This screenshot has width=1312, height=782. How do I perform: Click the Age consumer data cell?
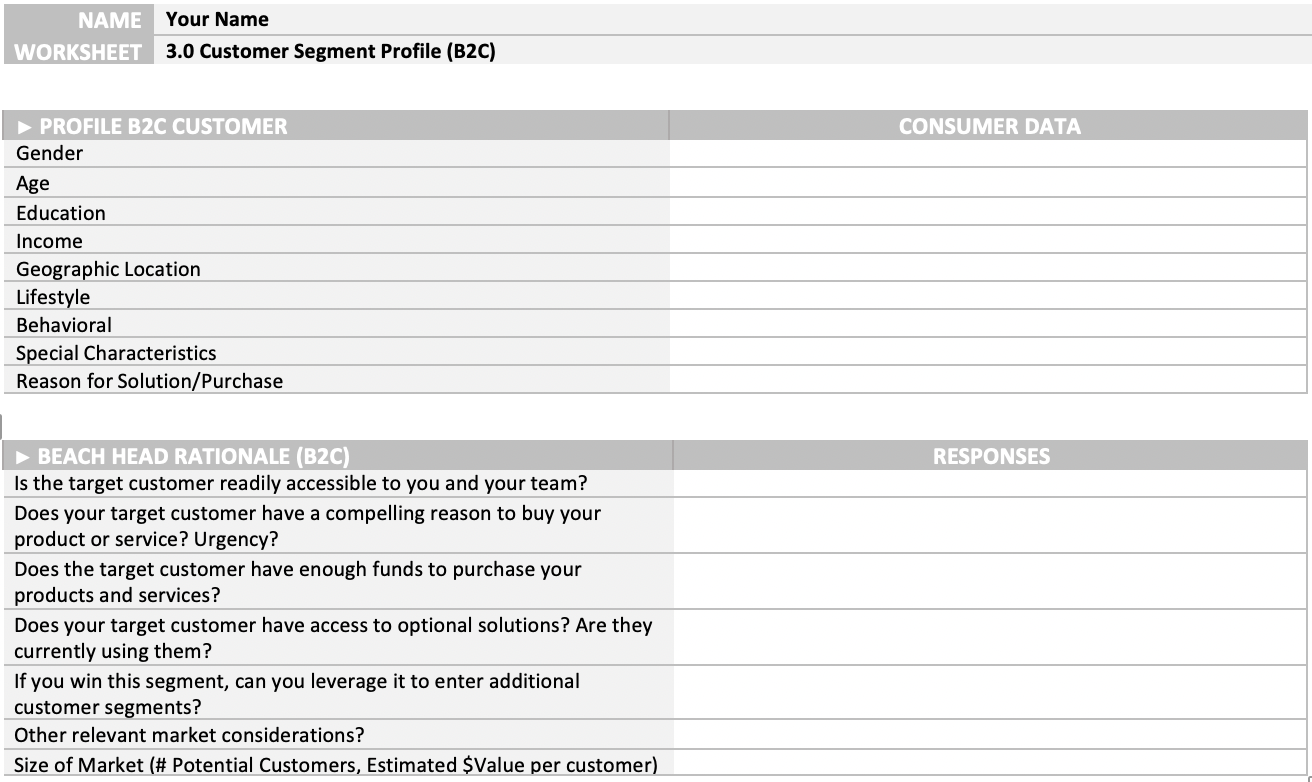988,183
